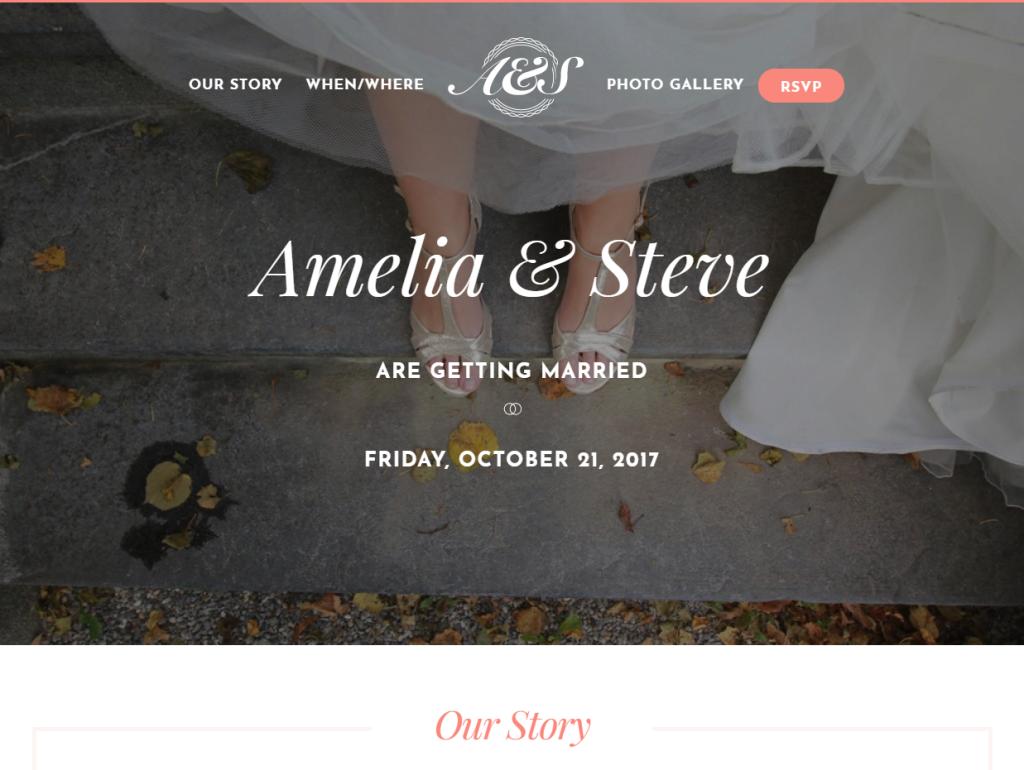Click the A&S monogram logo
Image resolution: width=1024 pixels, height=770 pixels.
[516, 77]
